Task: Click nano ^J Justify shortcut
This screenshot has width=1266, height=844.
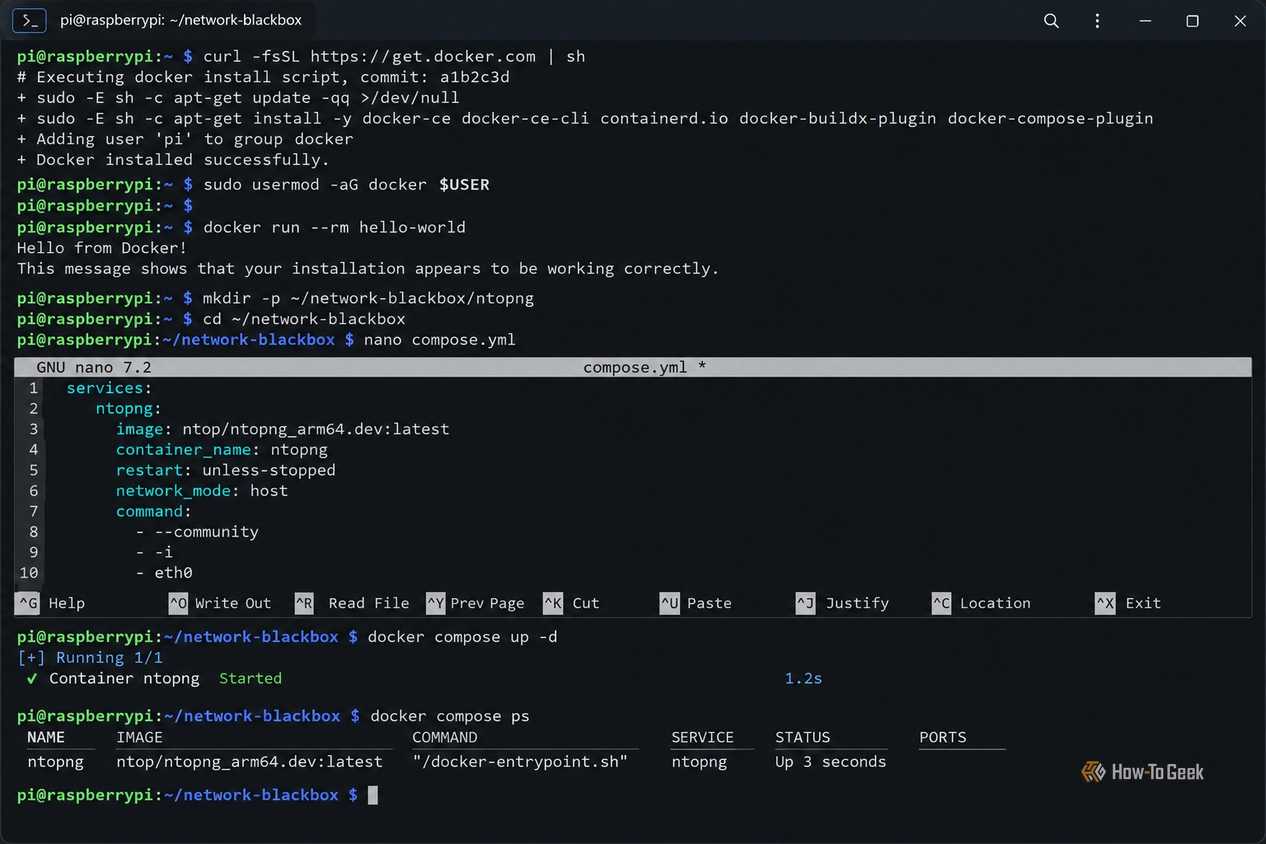Action: (843, 603)
